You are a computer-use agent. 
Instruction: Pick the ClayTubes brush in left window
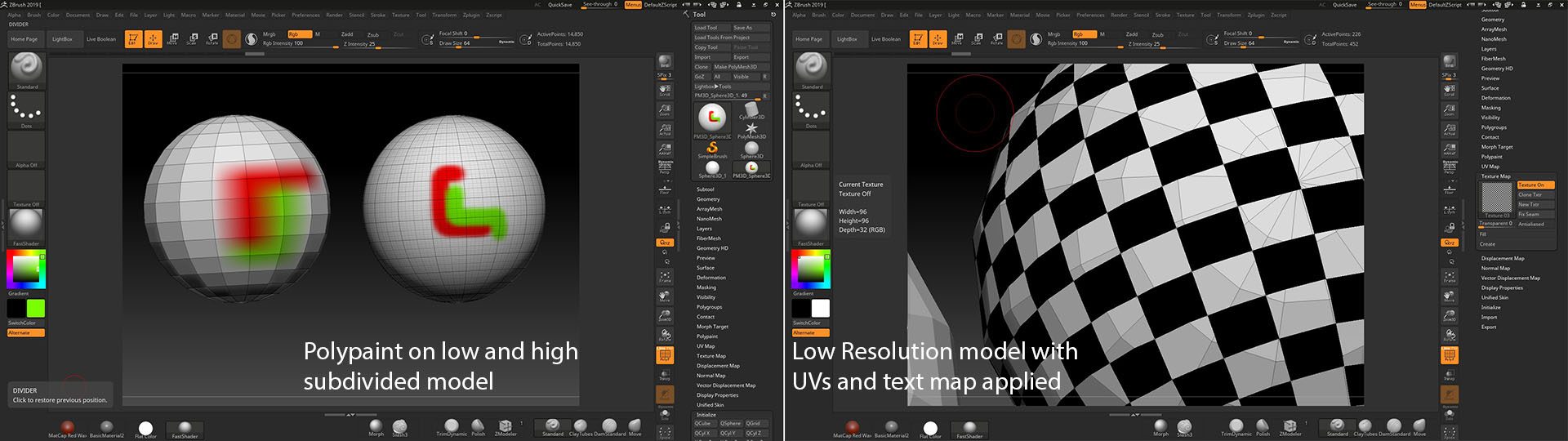(581, 428)
